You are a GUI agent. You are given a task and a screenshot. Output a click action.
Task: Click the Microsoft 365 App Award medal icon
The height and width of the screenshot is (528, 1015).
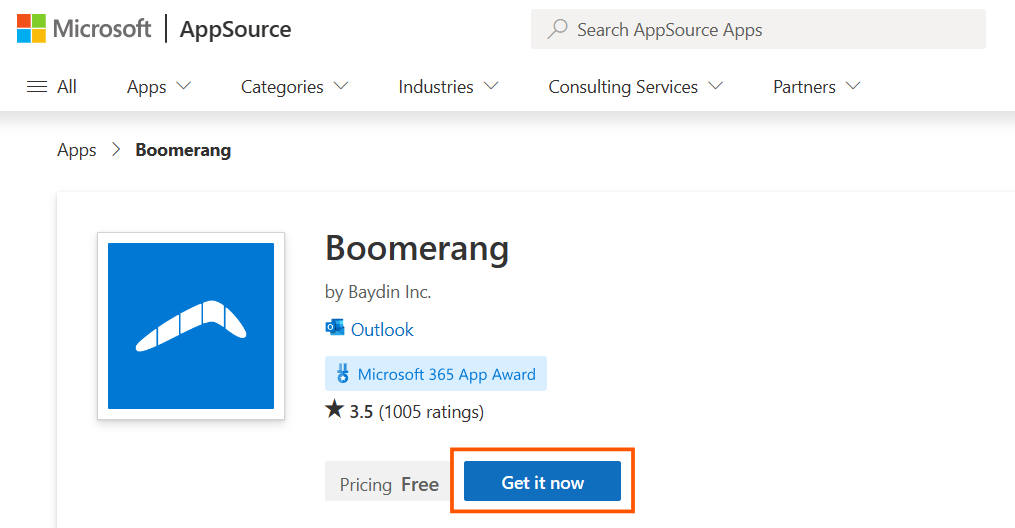tap(343, 374)
